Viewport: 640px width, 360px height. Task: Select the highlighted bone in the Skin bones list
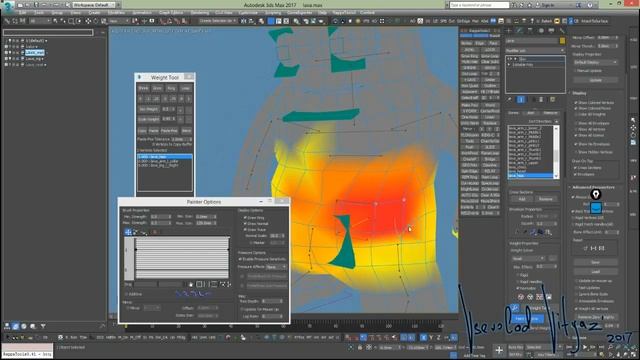click(x=530, y=176)
